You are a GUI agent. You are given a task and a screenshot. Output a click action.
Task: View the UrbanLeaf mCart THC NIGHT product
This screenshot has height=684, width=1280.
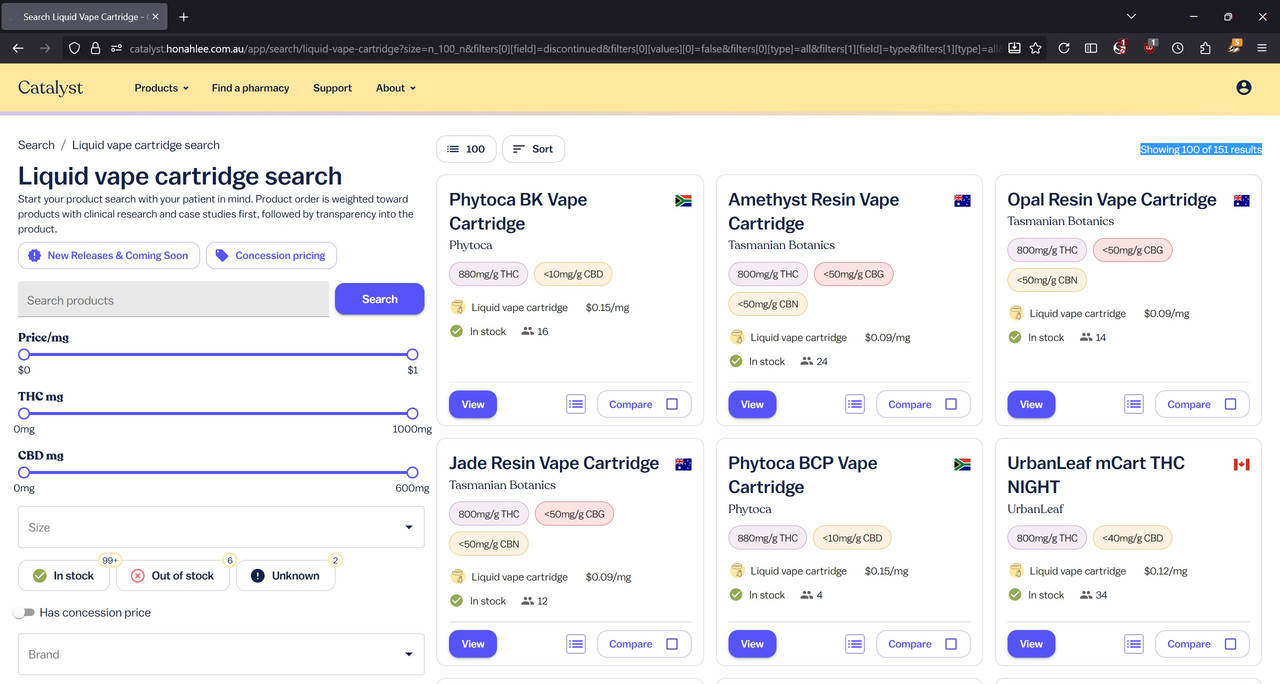pyautogui.click(x=1031, y=644)
